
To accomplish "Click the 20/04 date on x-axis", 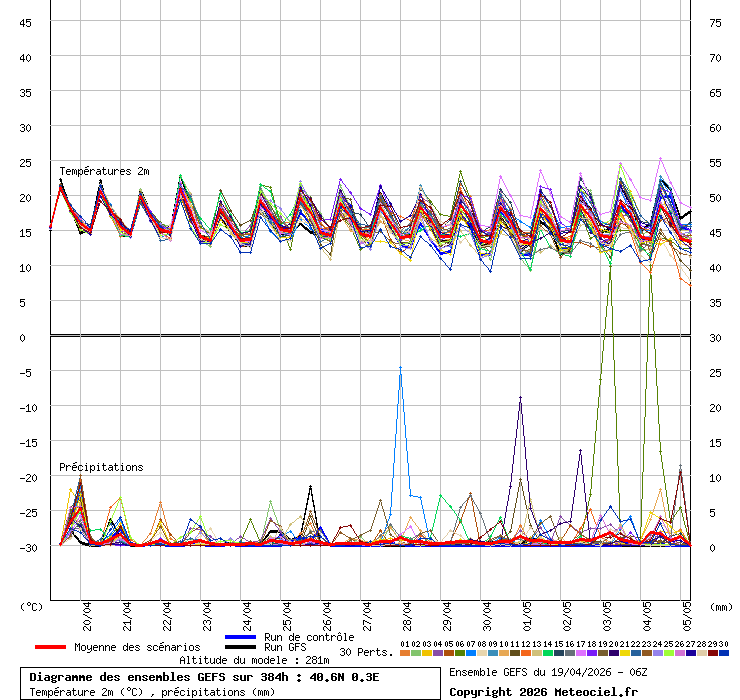I will [x=87, y=612].
